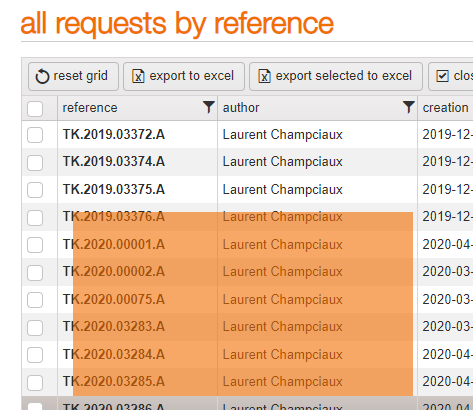Check the row TK.2019.03372.A checkbox
The width and height of the screenshot is (473, 410).
tap(35, 135)
